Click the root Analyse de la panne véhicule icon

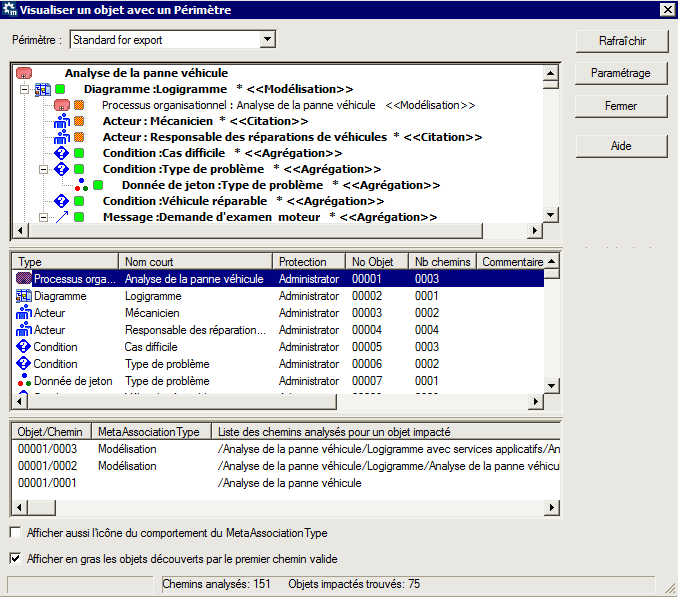pyautogui.click(x=25, y=73)
